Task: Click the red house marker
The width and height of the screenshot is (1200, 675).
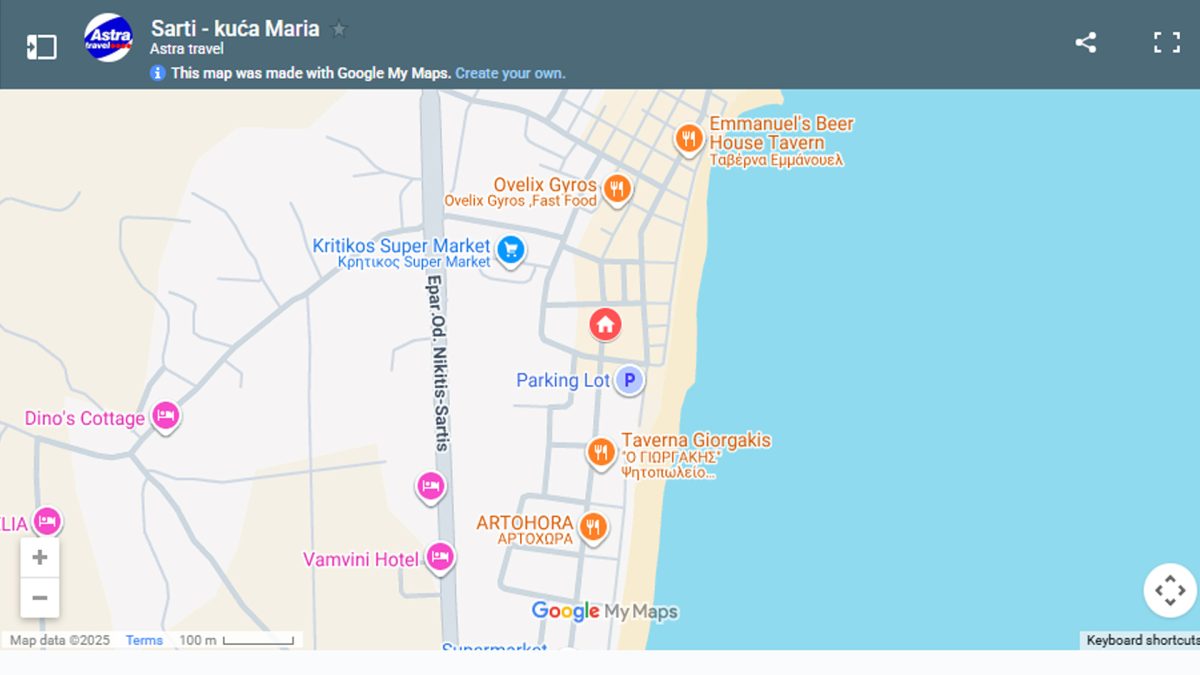Action: coord(604,324)
